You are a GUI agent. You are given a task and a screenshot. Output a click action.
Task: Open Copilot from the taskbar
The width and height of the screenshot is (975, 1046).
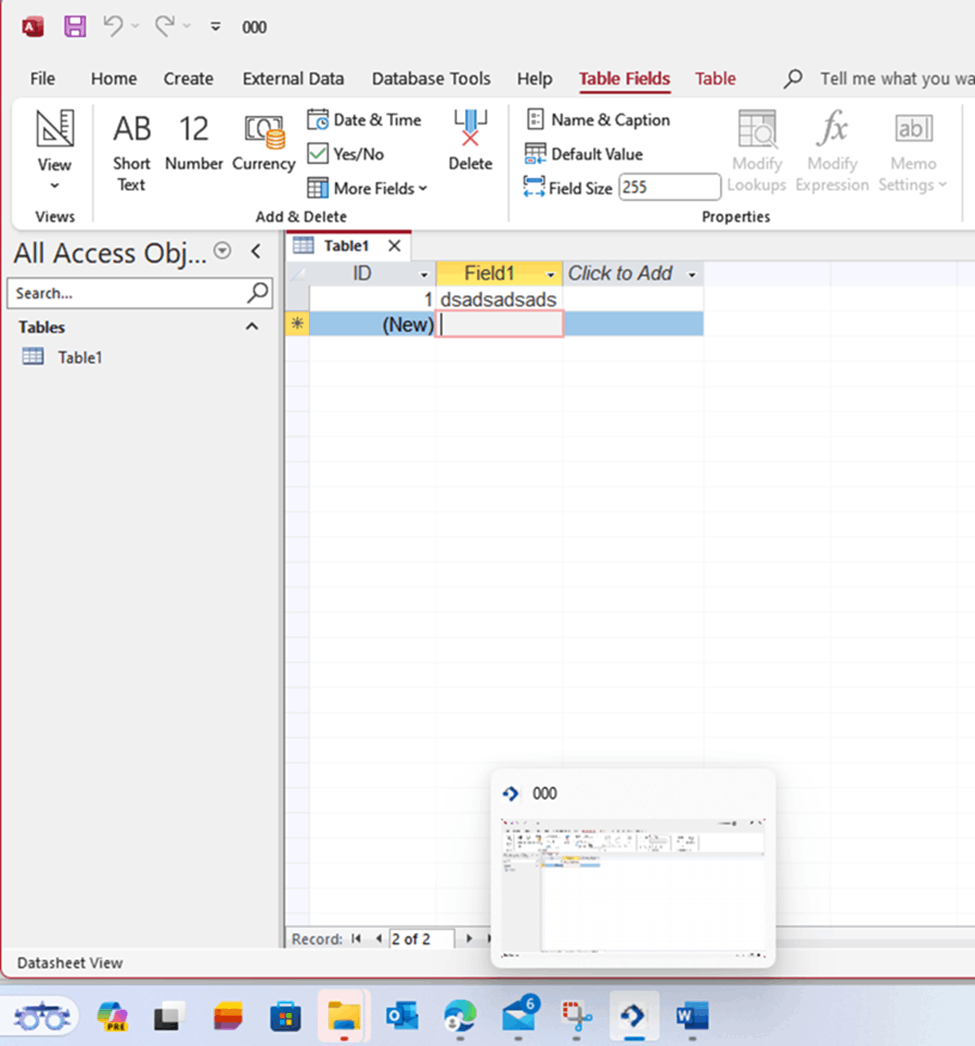(112, 1016)
